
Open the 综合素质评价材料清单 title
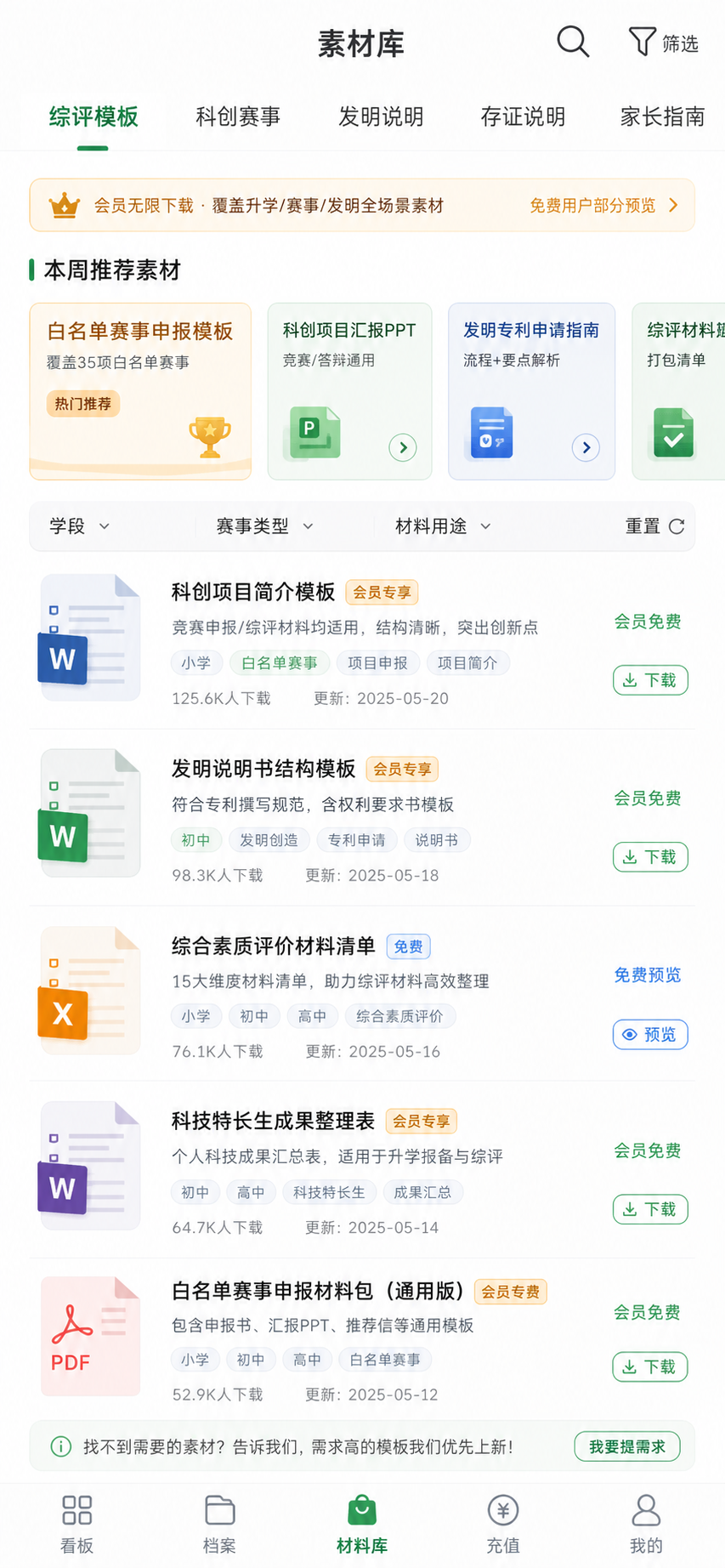click(274, 946)
